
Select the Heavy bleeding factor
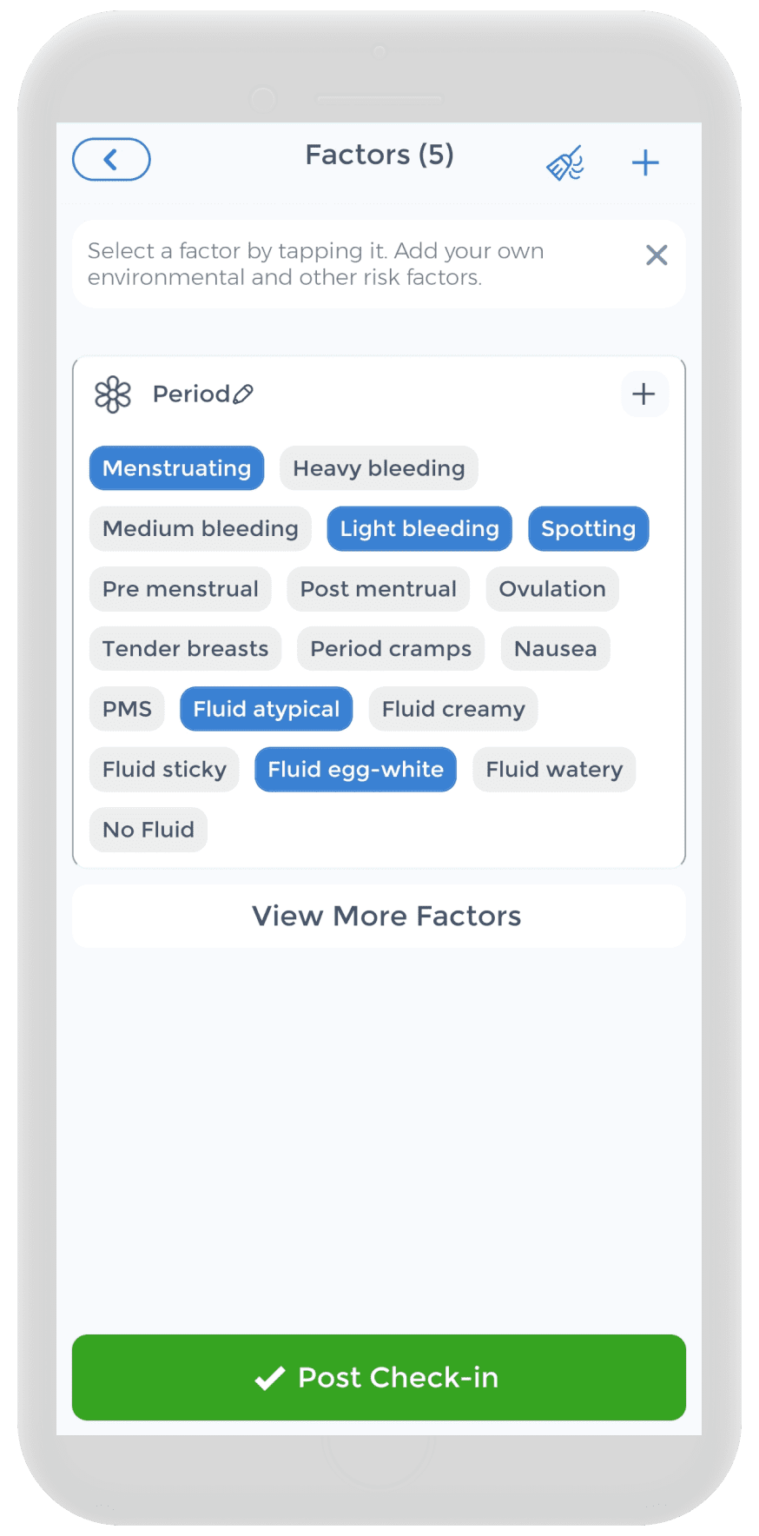pyautogui.click(x=379, y=468)
